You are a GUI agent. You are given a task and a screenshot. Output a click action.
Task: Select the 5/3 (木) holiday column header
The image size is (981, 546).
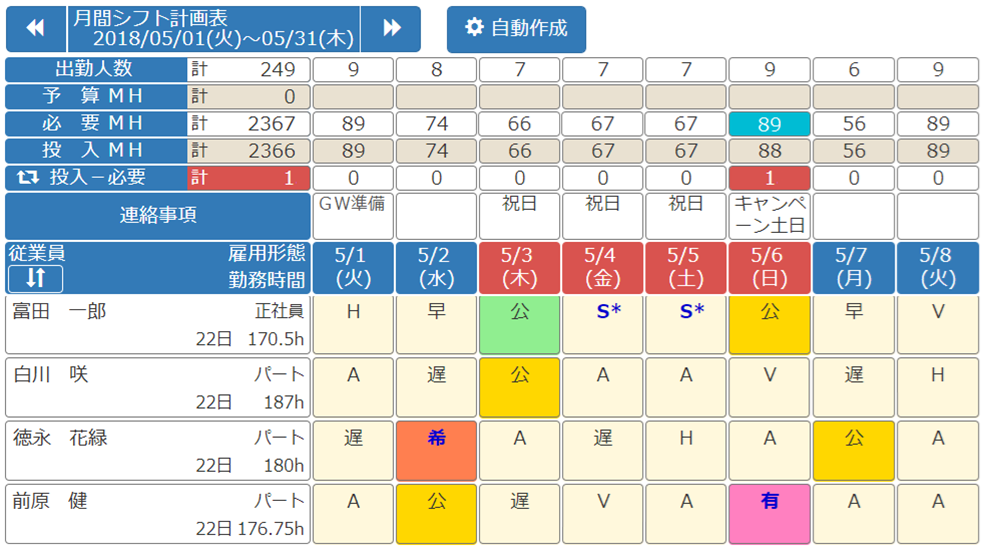520,268
